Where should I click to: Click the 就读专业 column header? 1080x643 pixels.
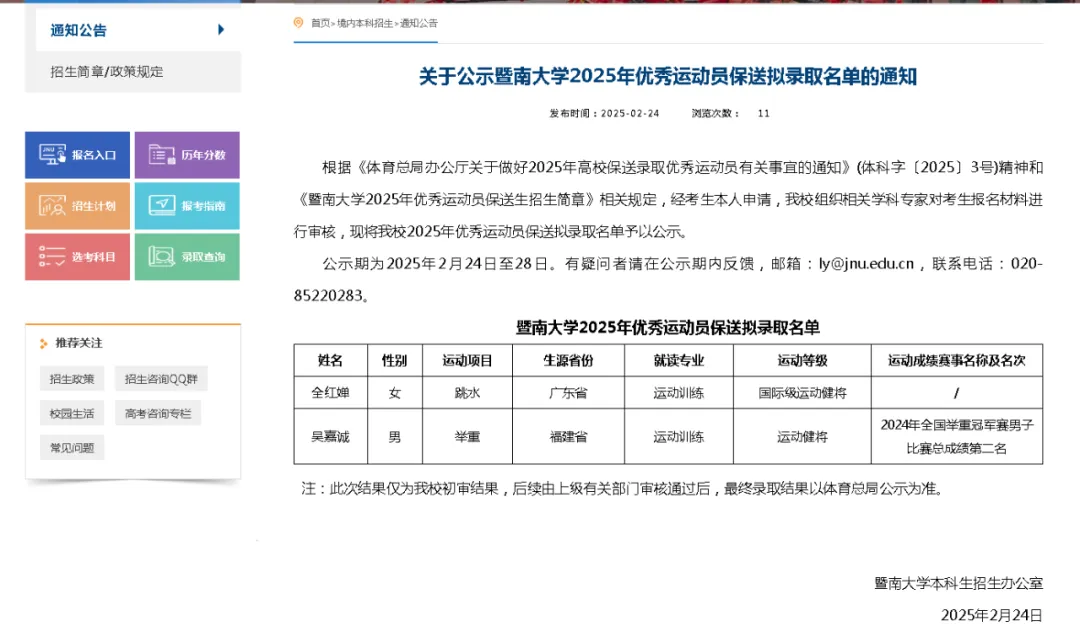click(x=678, y=360)
